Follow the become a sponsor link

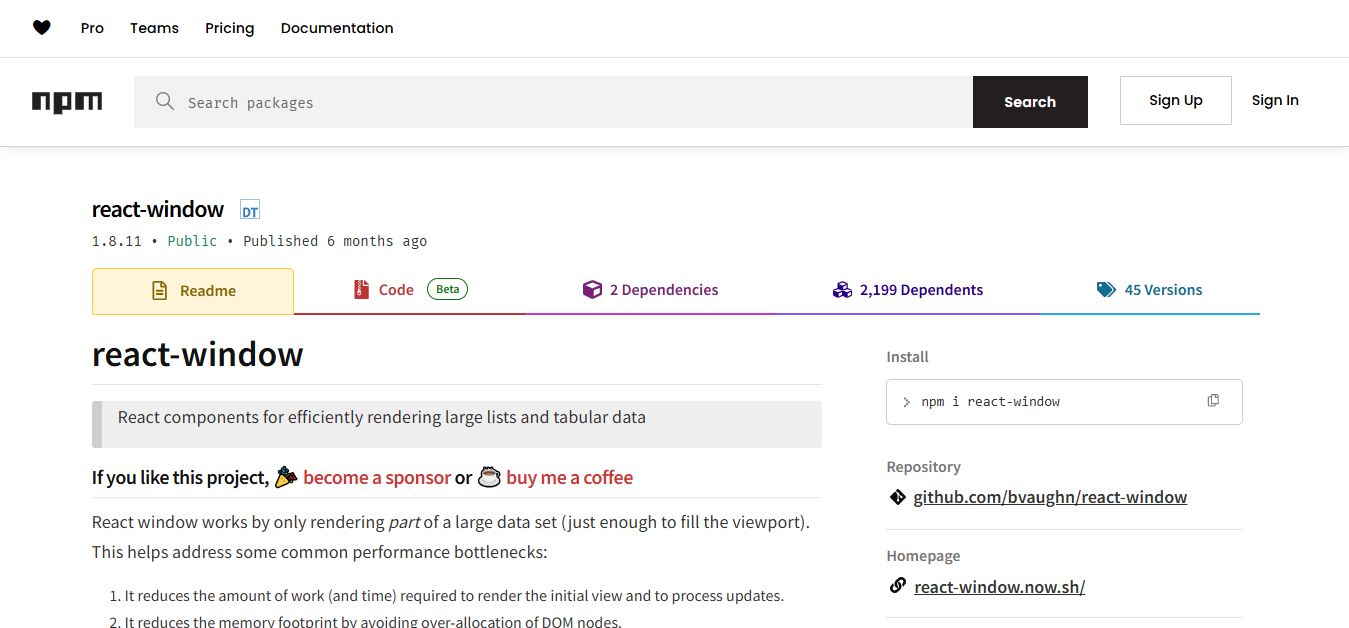click(x=377, y=478)
